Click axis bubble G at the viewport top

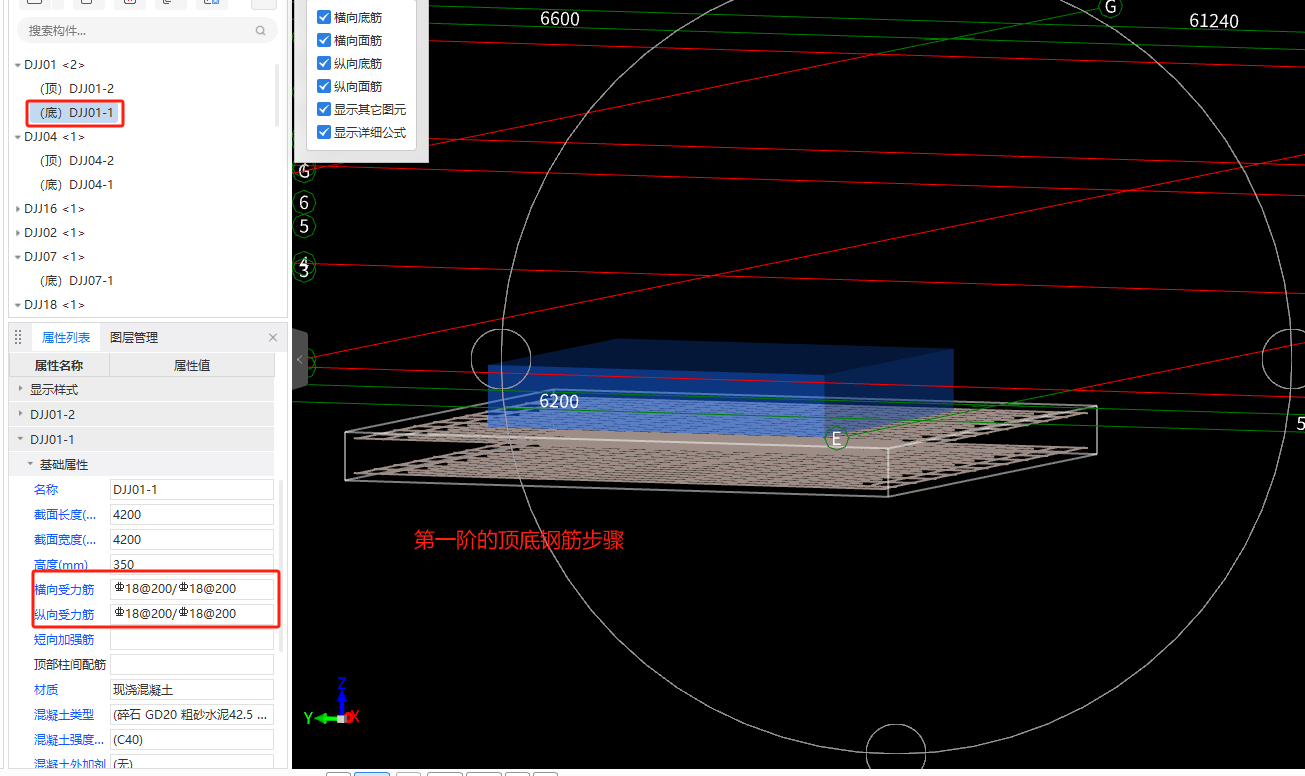[1110, 7]
